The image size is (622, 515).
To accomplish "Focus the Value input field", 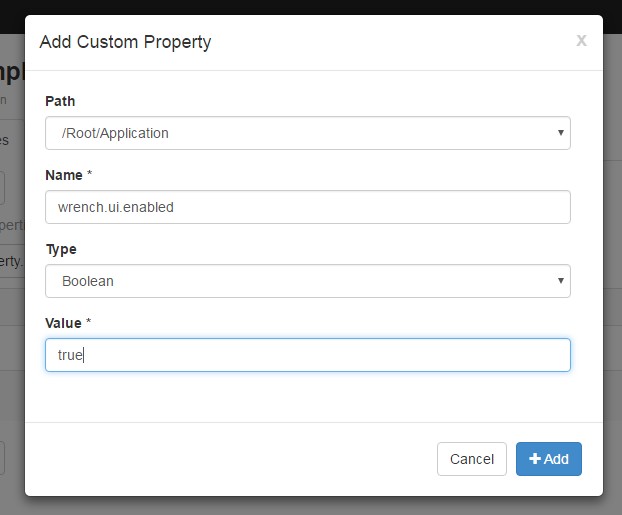I will (307, 355).
